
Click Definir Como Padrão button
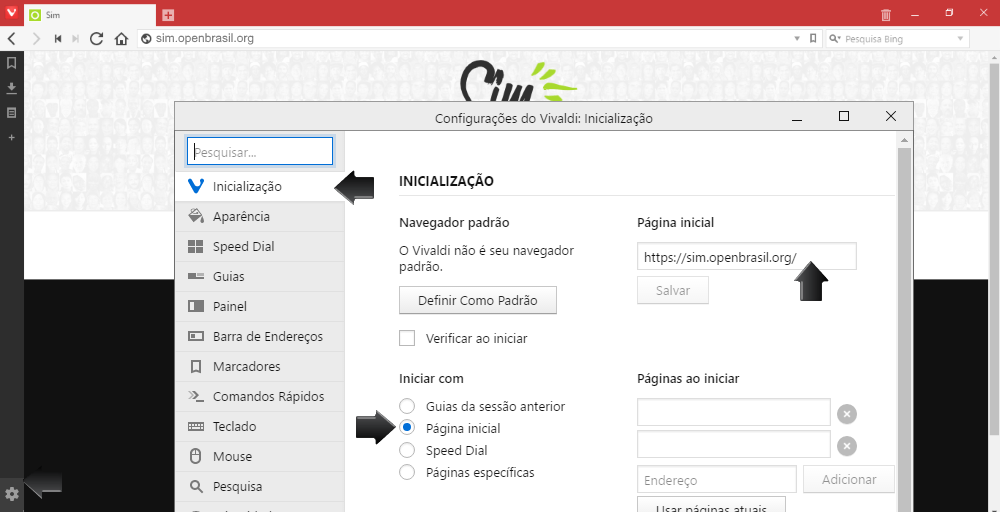478,300
